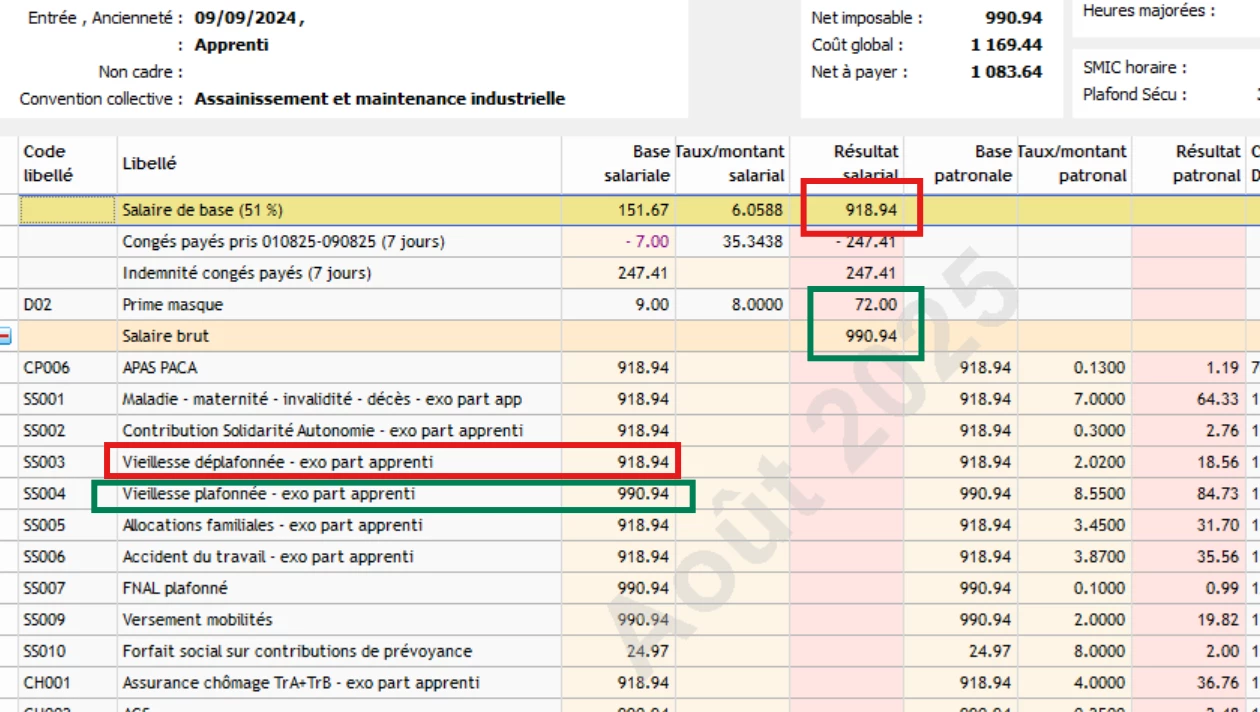This screenshot has height=712, width=1260.
Task: Click the 'Libellé' column header
Action: click(149, 163)
